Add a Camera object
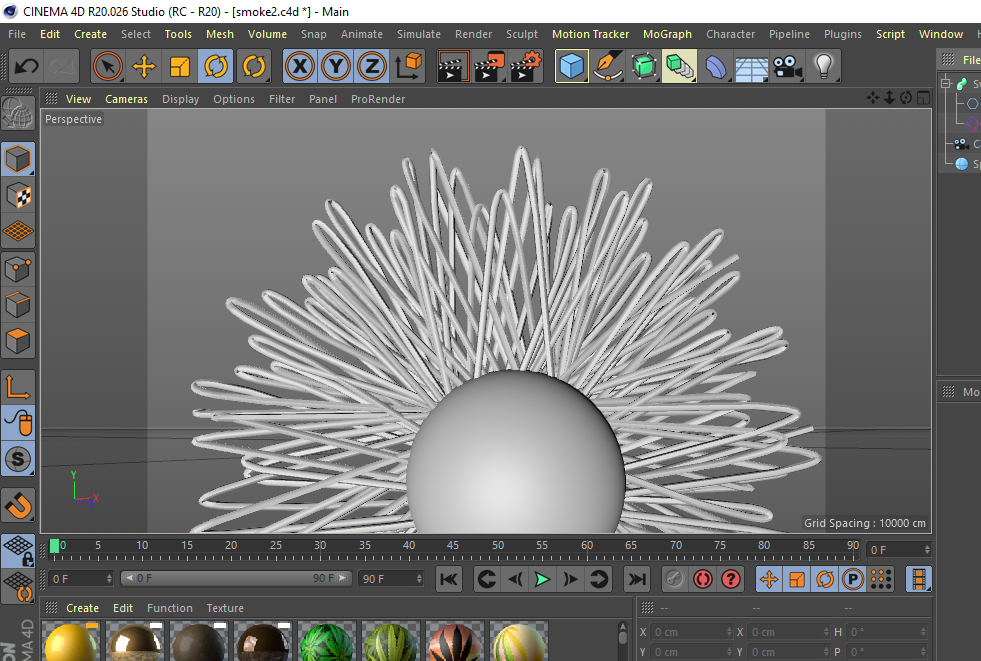The image size is (981, 661). 788,66
